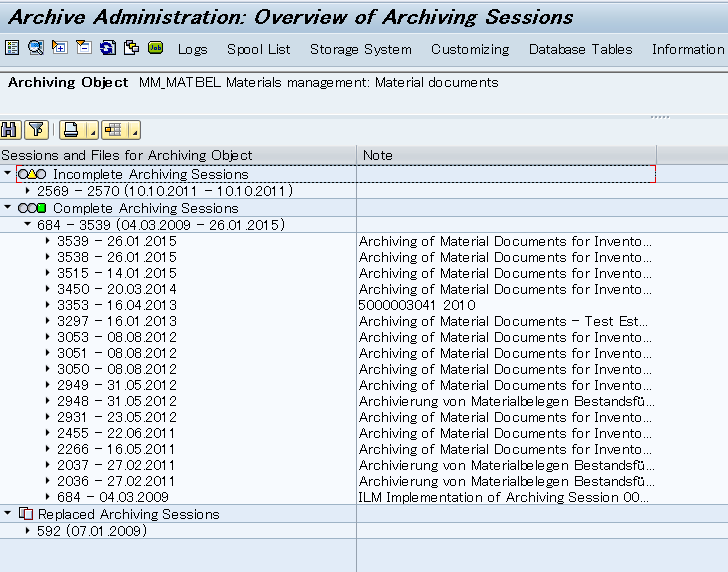Expand session 3538 - 26.01.2015
Image resolution: width=728 pixels, height=572 pixels.
[x=47, y=257]
